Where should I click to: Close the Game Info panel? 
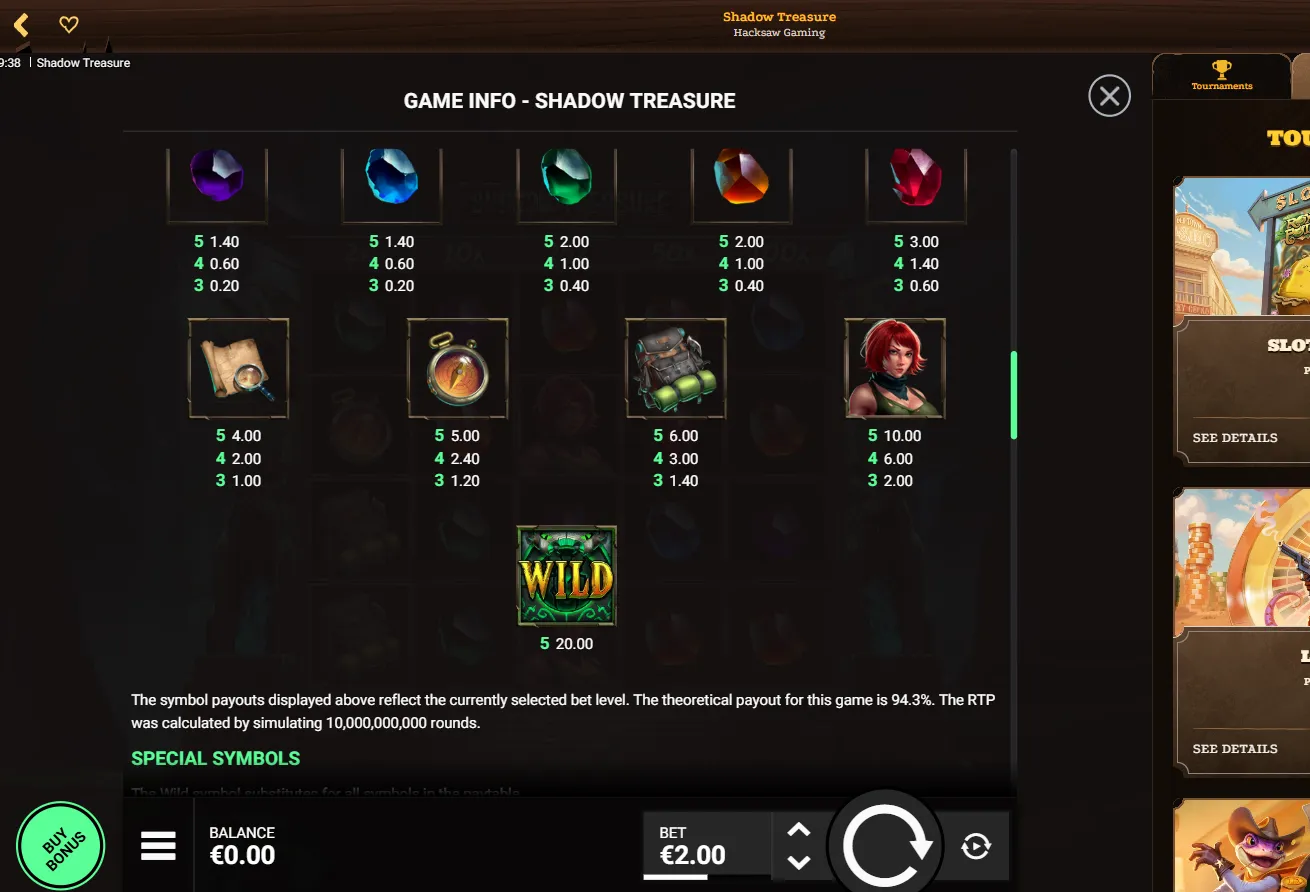click(x=1109, y=96)
